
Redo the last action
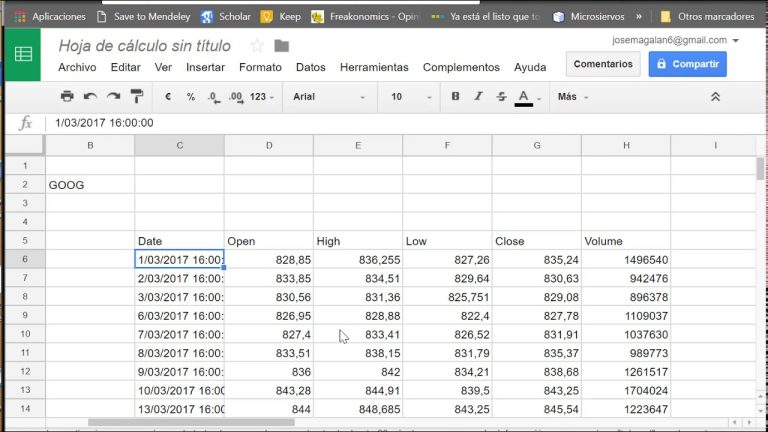pos(114,96)
